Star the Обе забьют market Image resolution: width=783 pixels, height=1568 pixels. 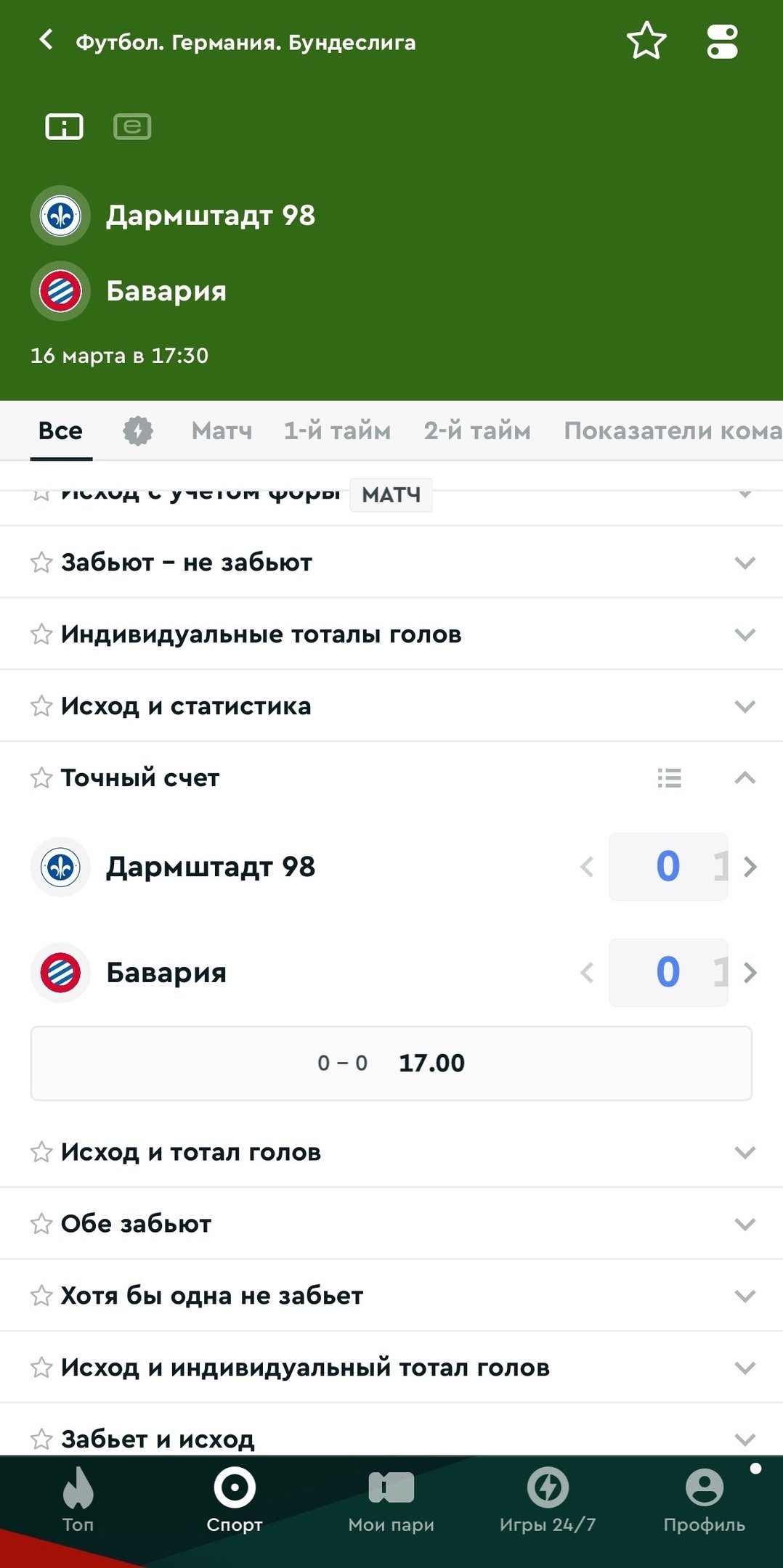click(x=41, y=1224)
